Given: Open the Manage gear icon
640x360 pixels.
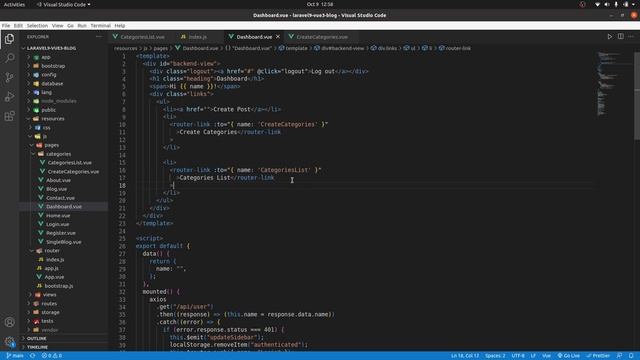Looking at the screenshot, I should (9, 341).
